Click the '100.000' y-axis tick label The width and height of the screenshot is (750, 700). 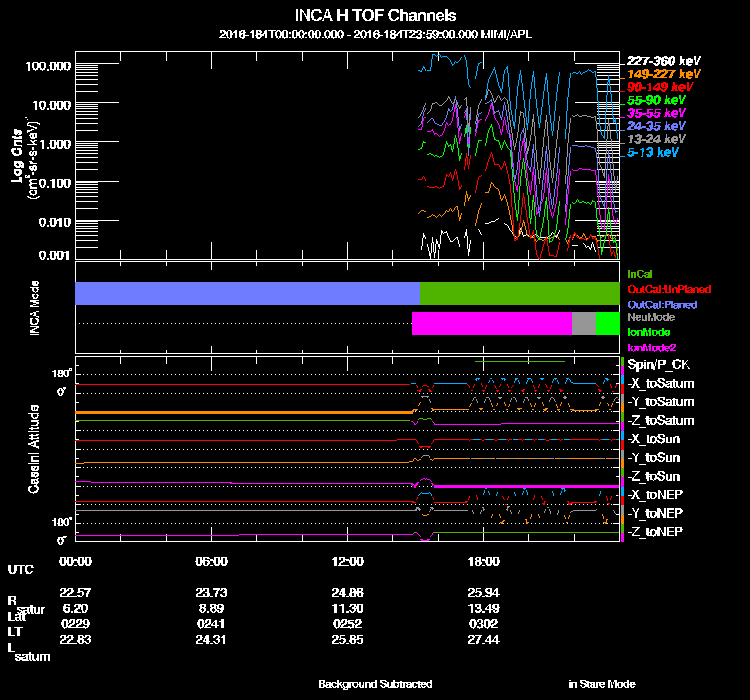point(48,66)
